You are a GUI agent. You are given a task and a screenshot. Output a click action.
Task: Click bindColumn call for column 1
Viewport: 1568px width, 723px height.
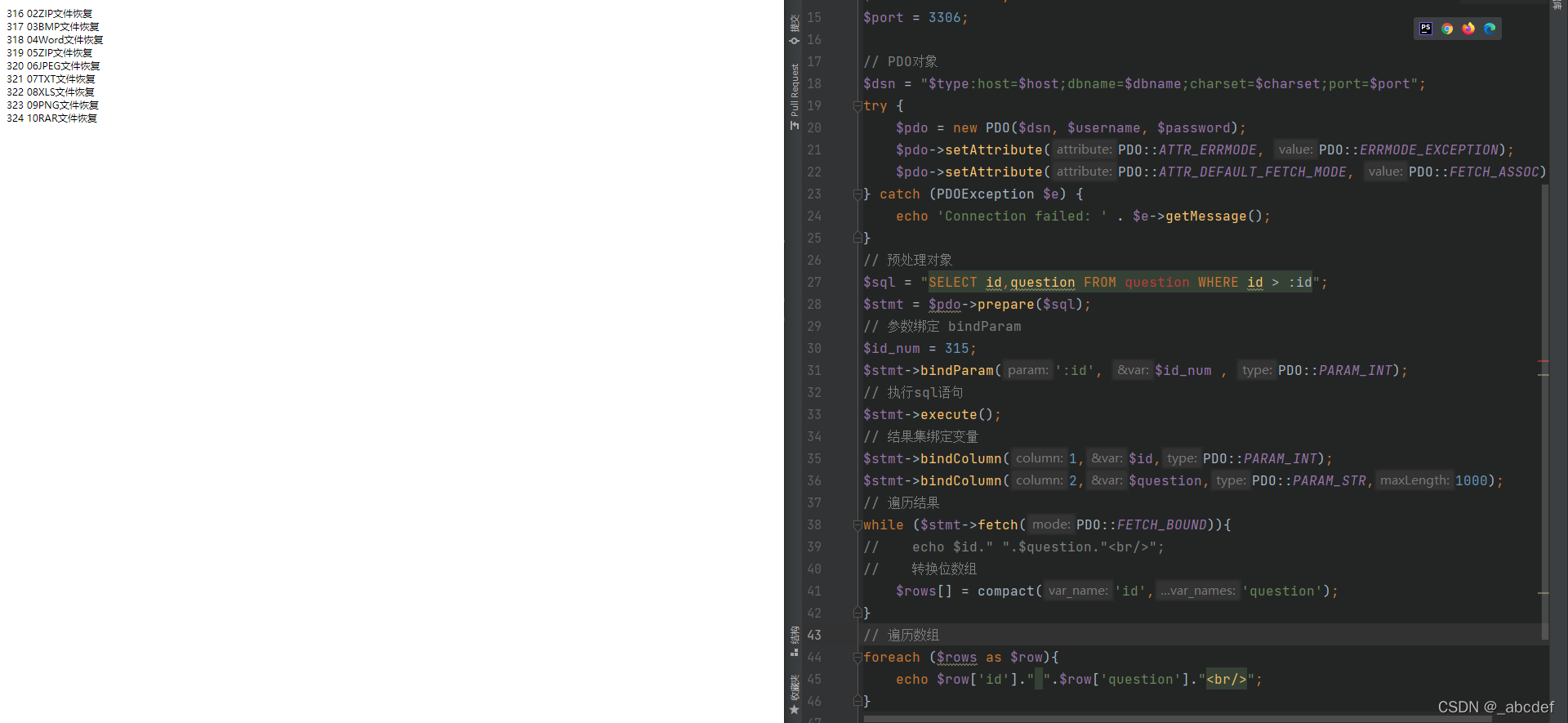click(x=964, y=459)
